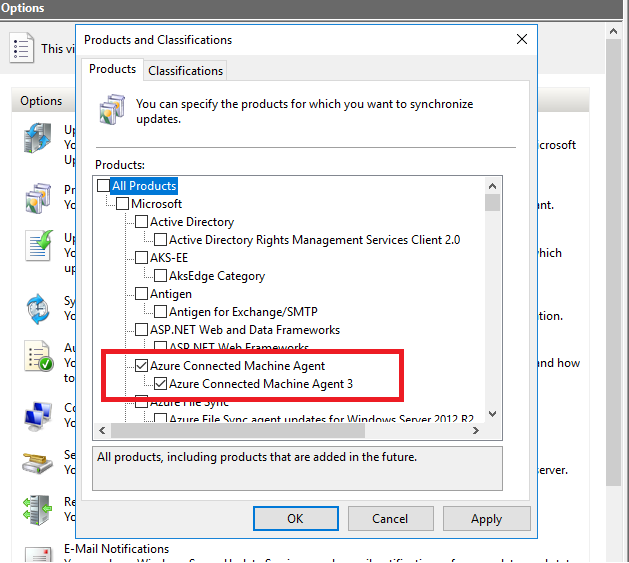629x563 pixels.
Task: Select the 'AksEdge Category' tree label
Action: [217, 276]
